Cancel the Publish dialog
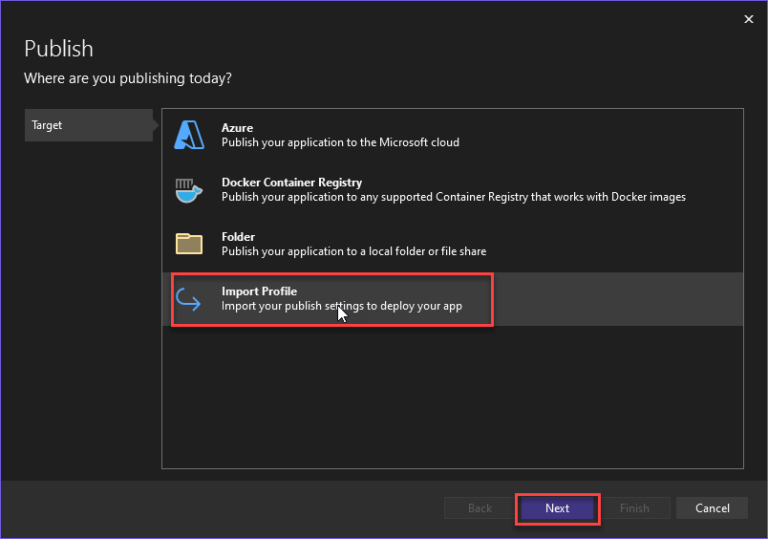The width and height of the screenshot is (768, 539). pos(712,508)
